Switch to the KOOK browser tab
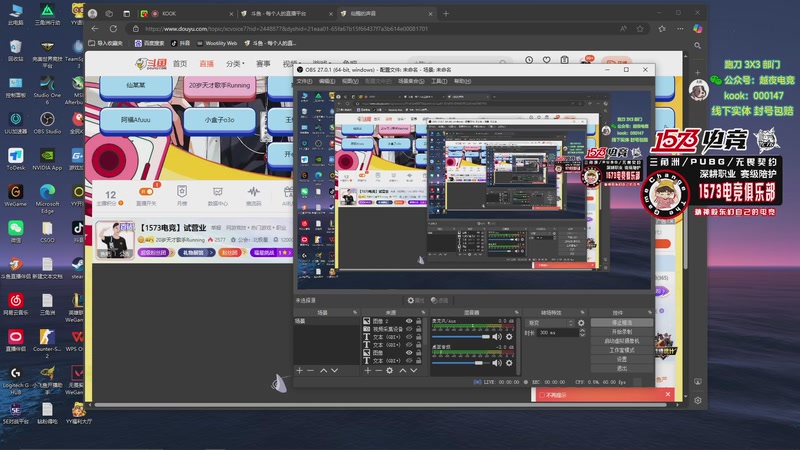Viewport: 800px width, 450px height. (186, 14)
